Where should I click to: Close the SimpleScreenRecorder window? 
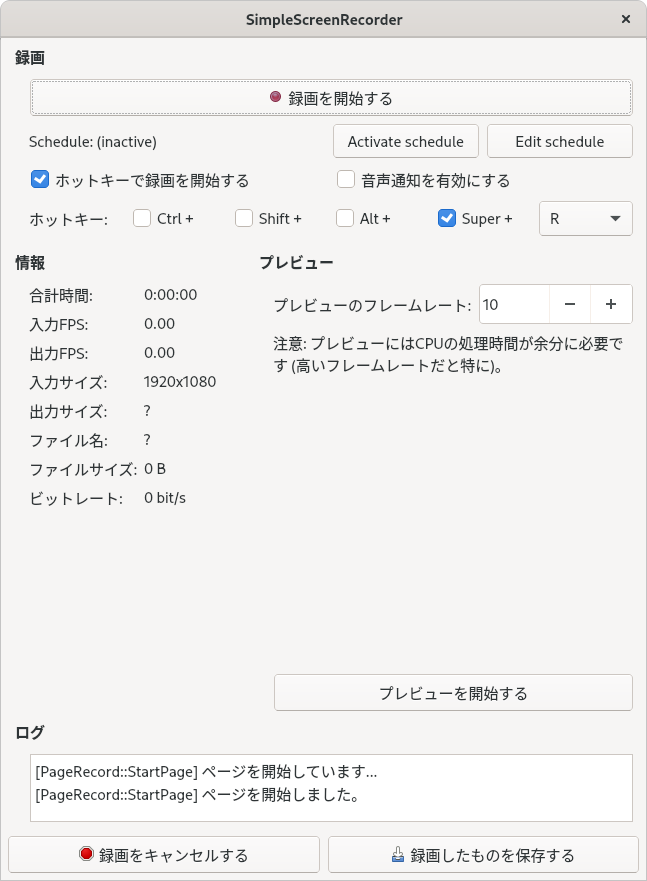coord(626,19)
